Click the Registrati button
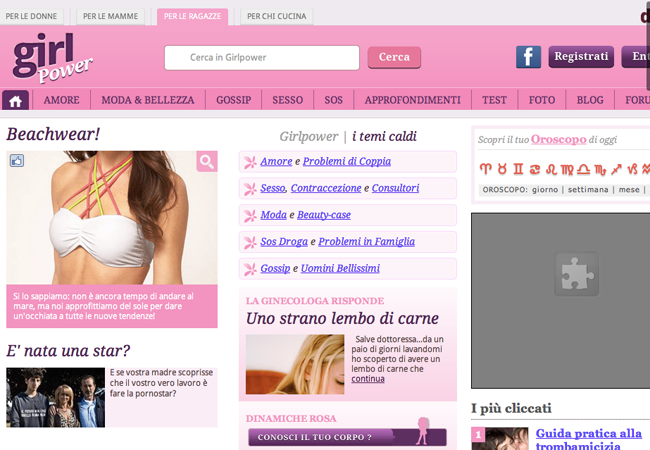Image resolution: width=650 pixels, height=450 pixels. click(581, 57)
